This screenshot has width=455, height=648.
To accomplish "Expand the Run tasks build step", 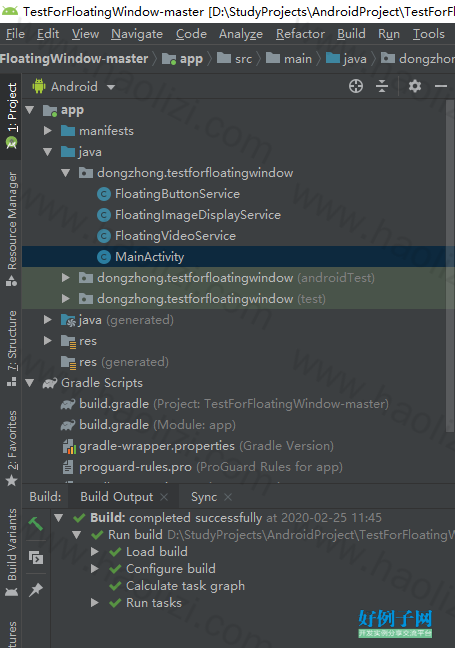I will 95,603.
